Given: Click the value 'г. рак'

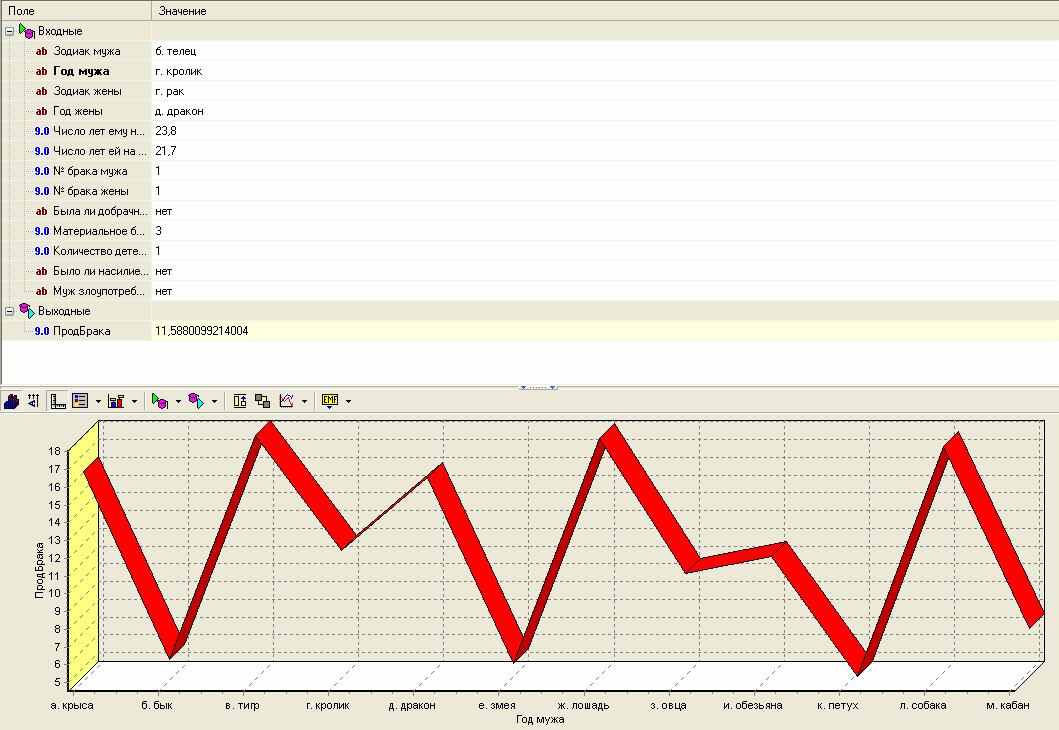Looking at the screenshot, I should click(x=170, y=91).
